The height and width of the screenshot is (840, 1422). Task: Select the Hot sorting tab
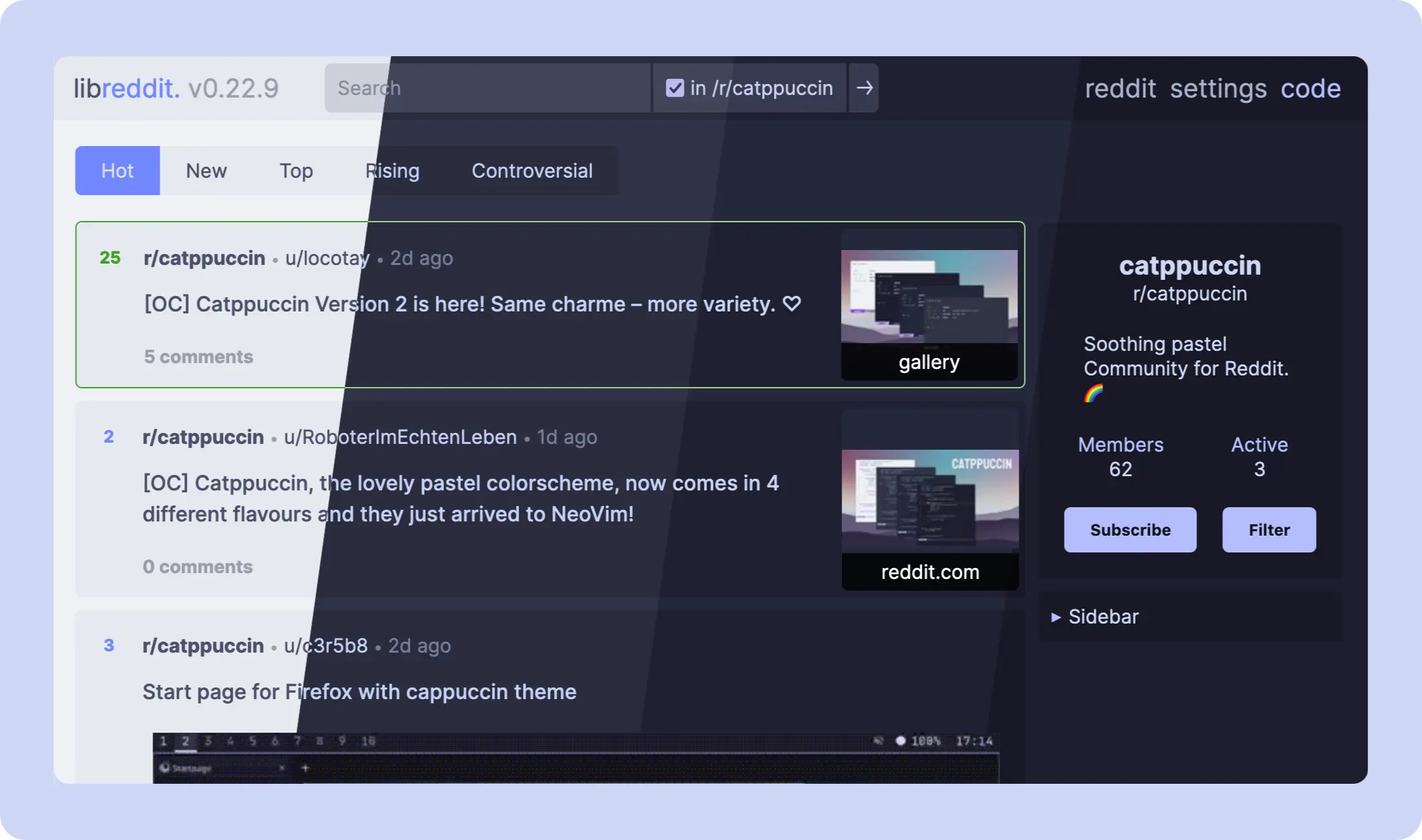118,171
